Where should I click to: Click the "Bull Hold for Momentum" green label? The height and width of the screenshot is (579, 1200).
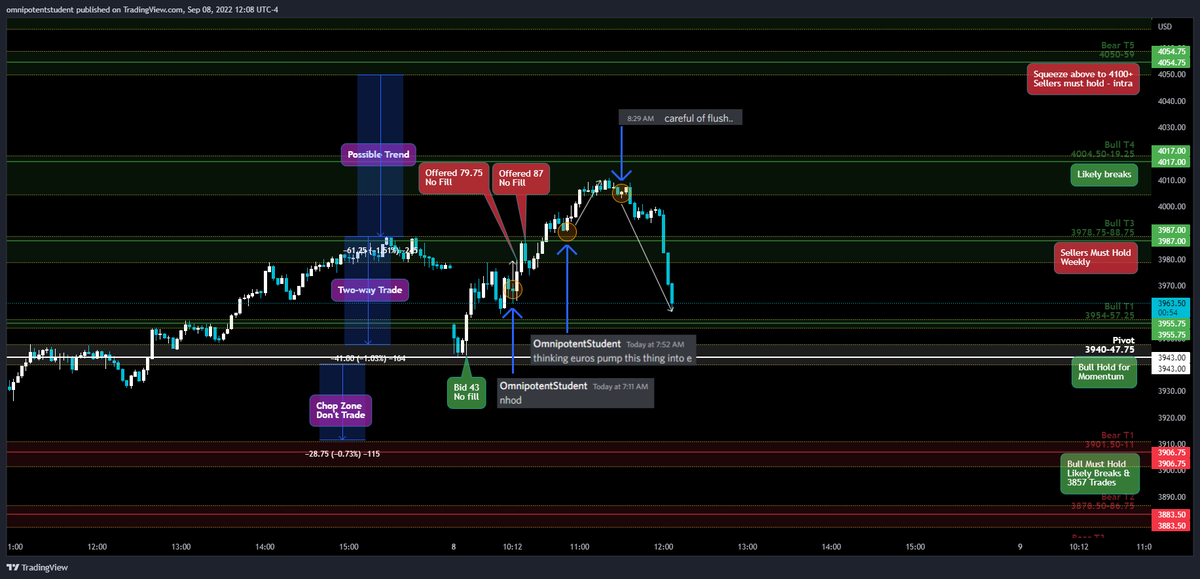coord(1105,373)
